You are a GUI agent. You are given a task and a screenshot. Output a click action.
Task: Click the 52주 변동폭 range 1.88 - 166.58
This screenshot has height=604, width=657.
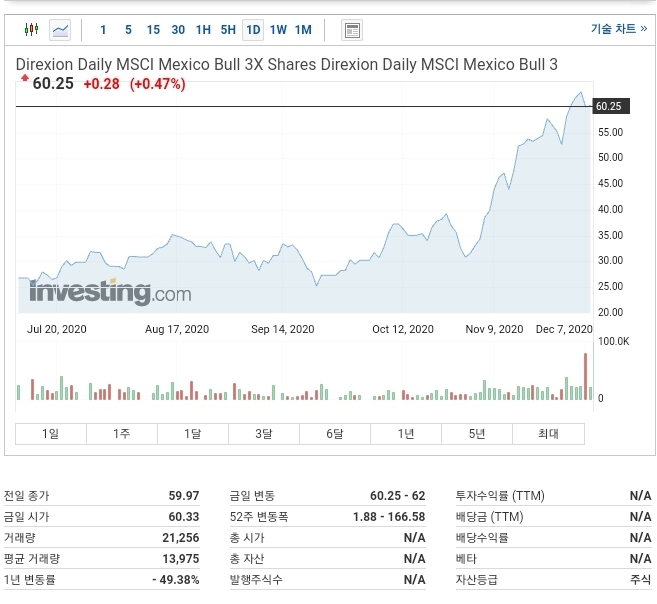(x=389, y=516)
